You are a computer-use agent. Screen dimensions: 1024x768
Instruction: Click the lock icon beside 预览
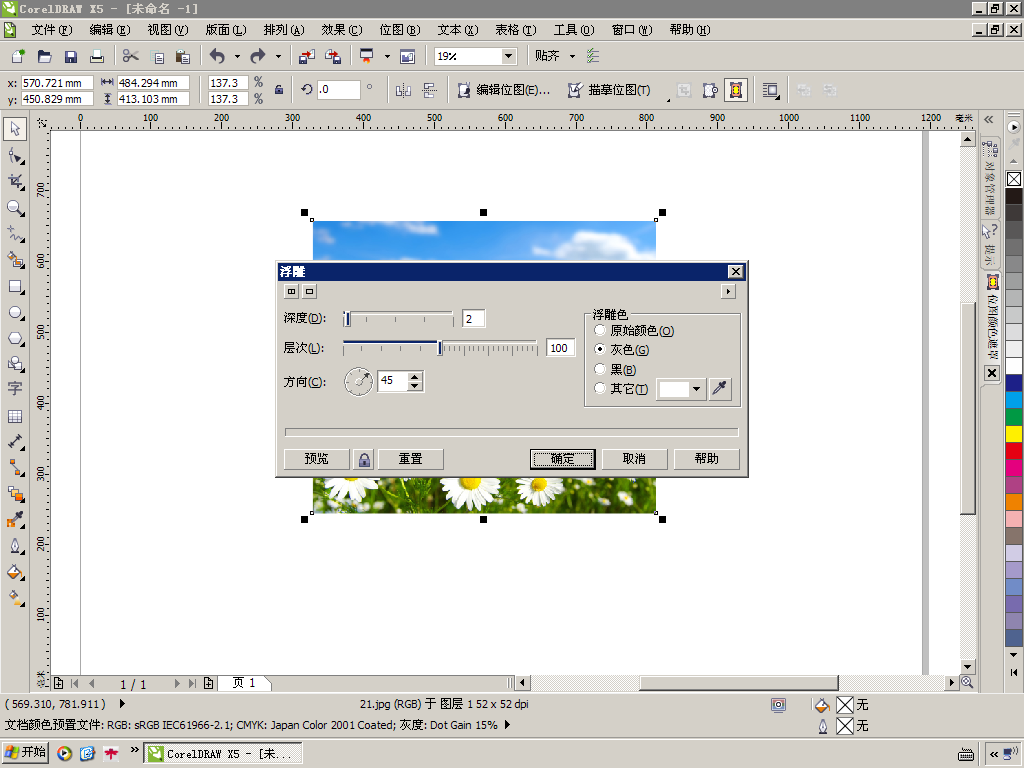coord(364,459)
